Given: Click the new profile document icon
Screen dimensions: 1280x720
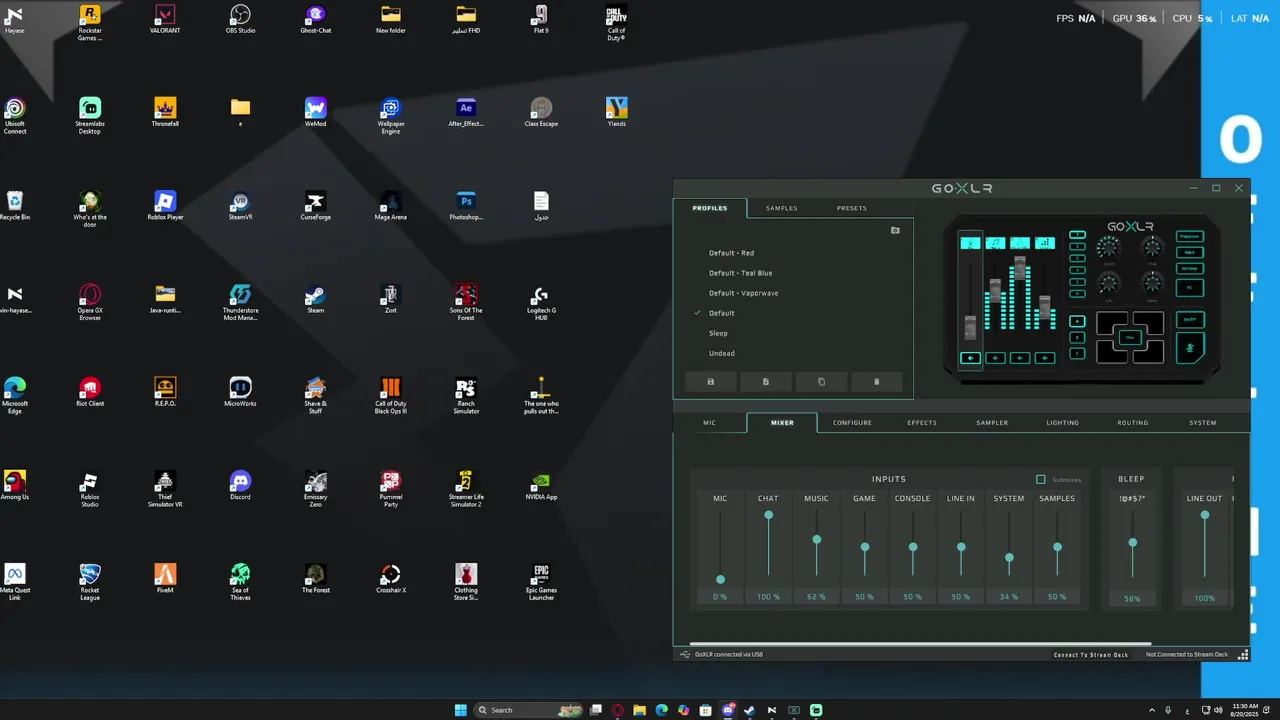Looking at the screenshot, I should [766, 381].
